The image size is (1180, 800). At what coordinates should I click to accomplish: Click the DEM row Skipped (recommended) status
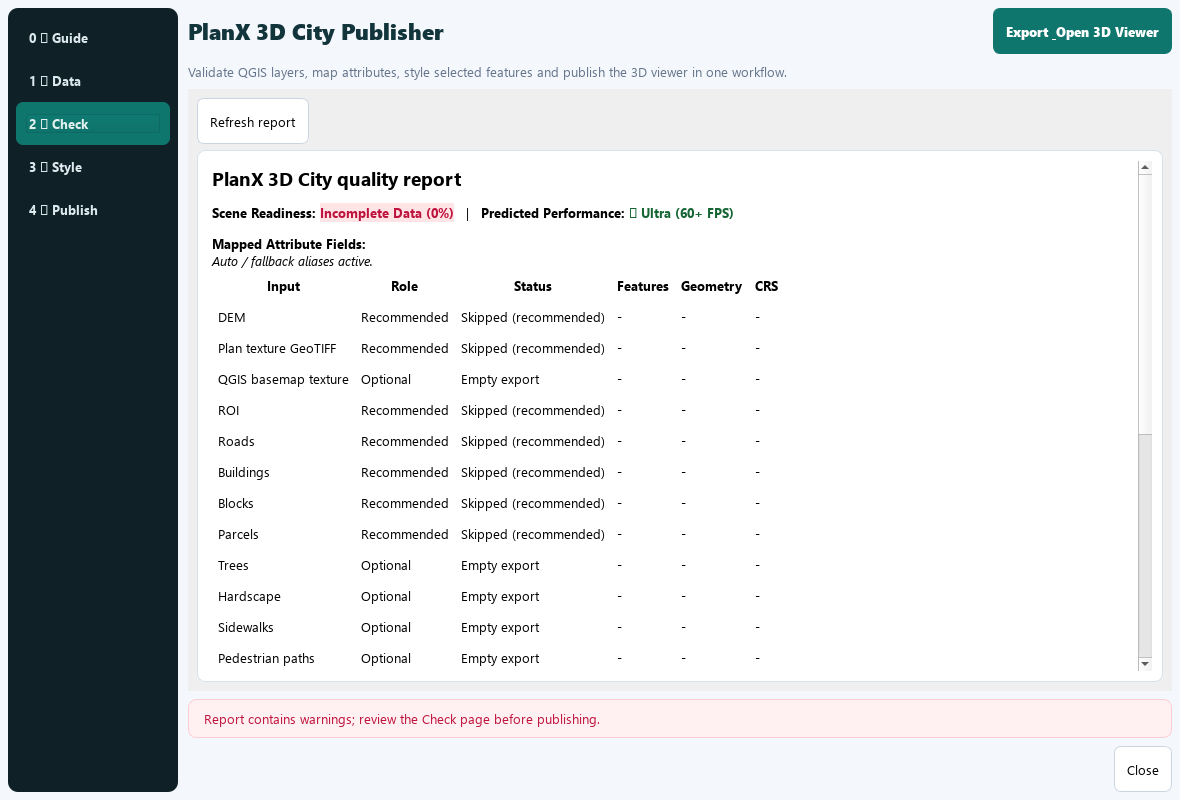tap(533, 318)
